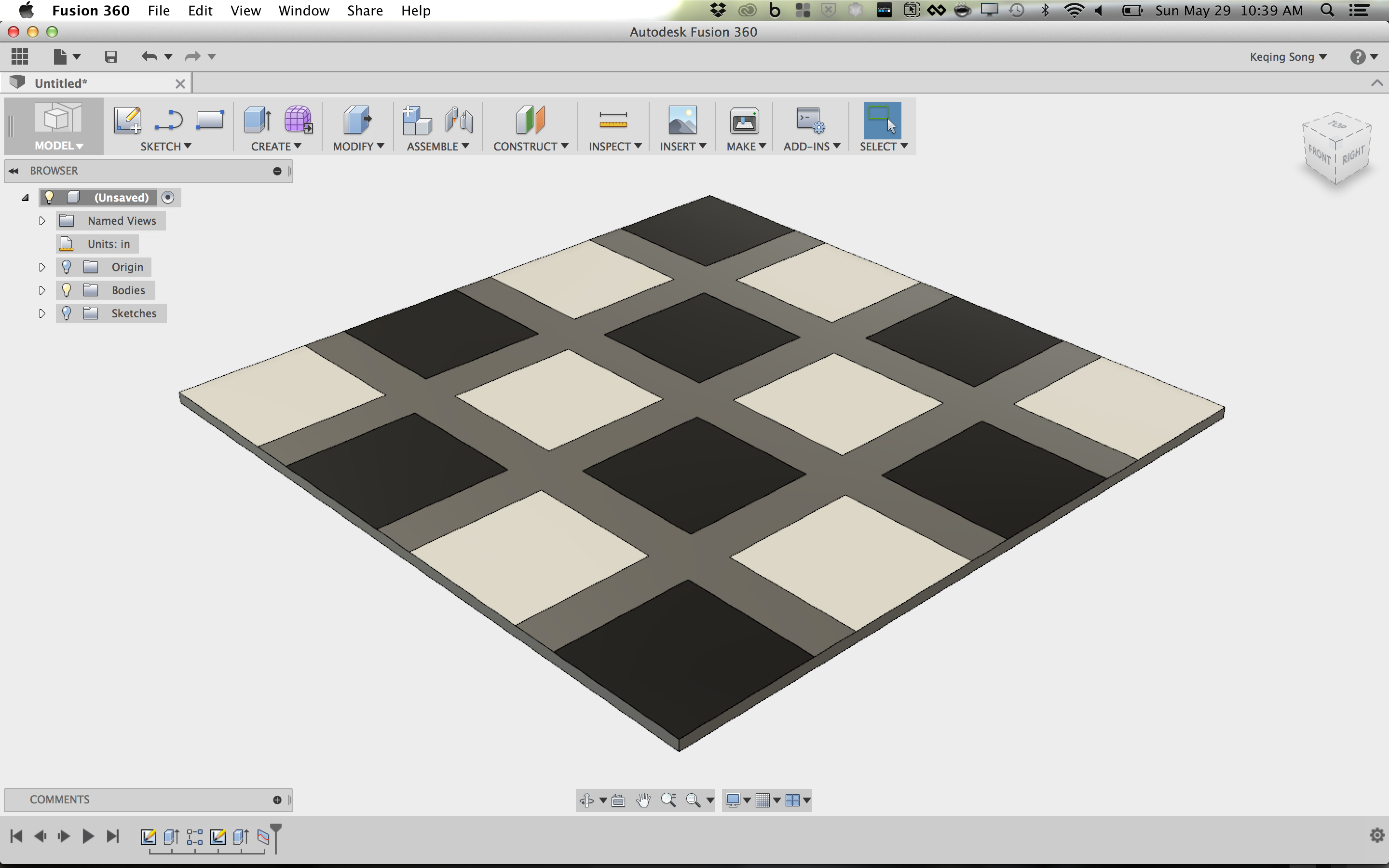Viewport: 1389px width, 868px height.
Task: Click the Press Pull Modify icon
Action: 357,121
